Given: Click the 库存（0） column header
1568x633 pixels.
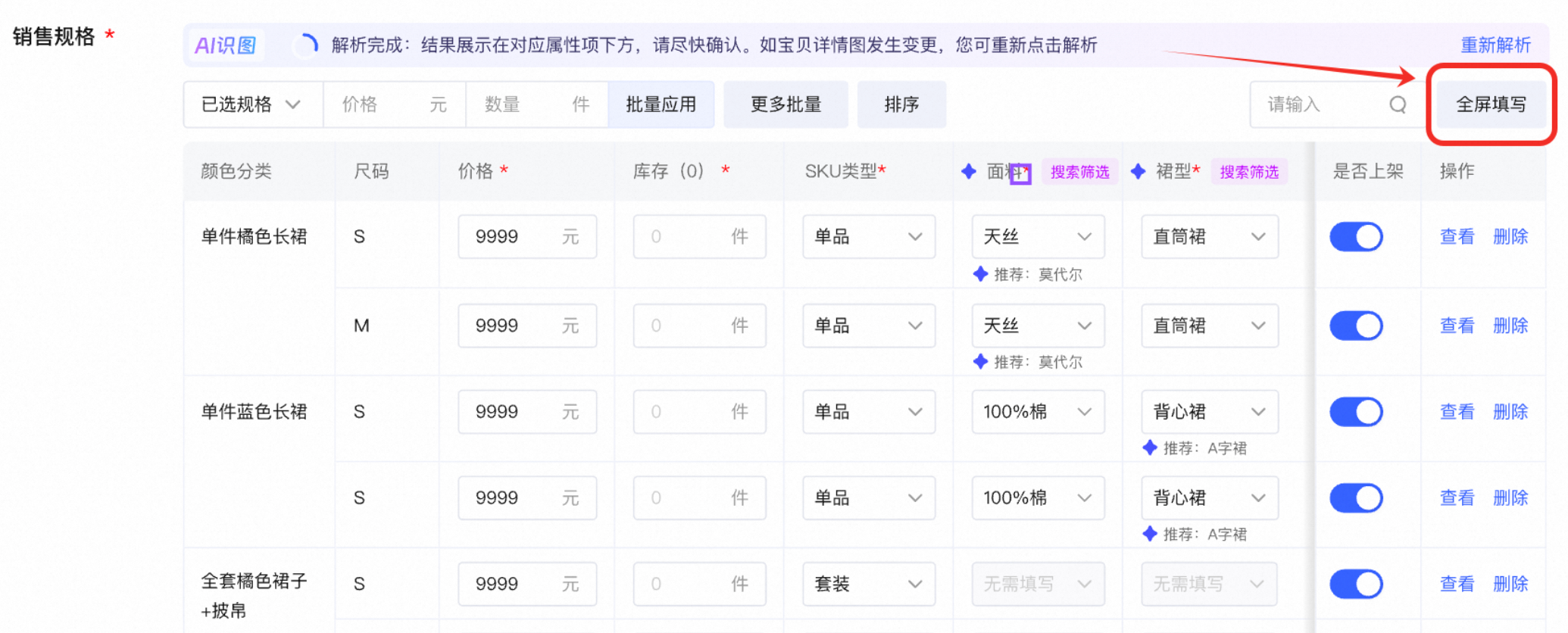Looking at the screenshot, I should (681, 172).
